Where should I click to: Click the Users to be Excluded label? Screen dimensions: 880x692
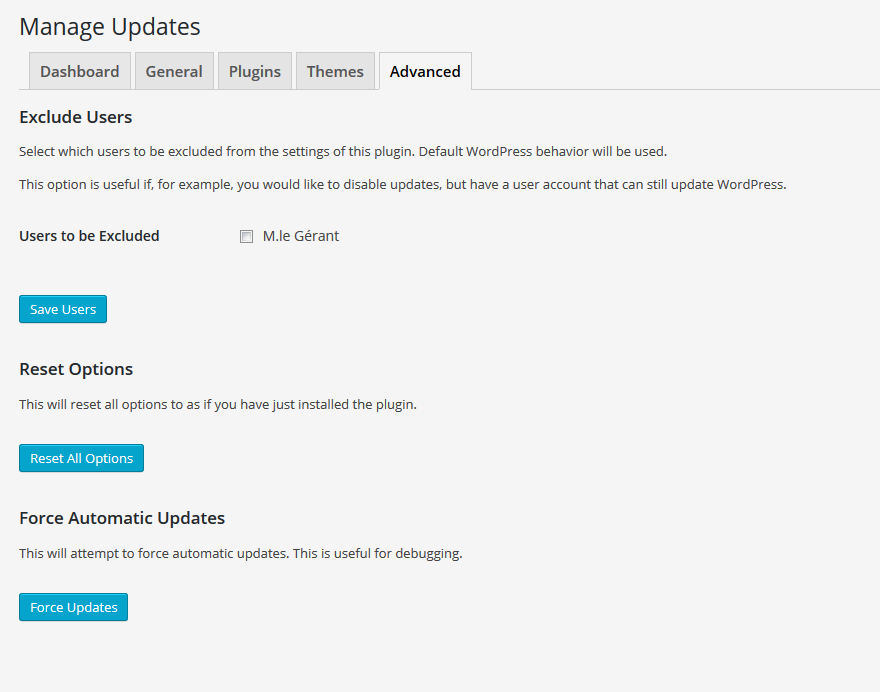pyautogui.click(x=89, y=236)
